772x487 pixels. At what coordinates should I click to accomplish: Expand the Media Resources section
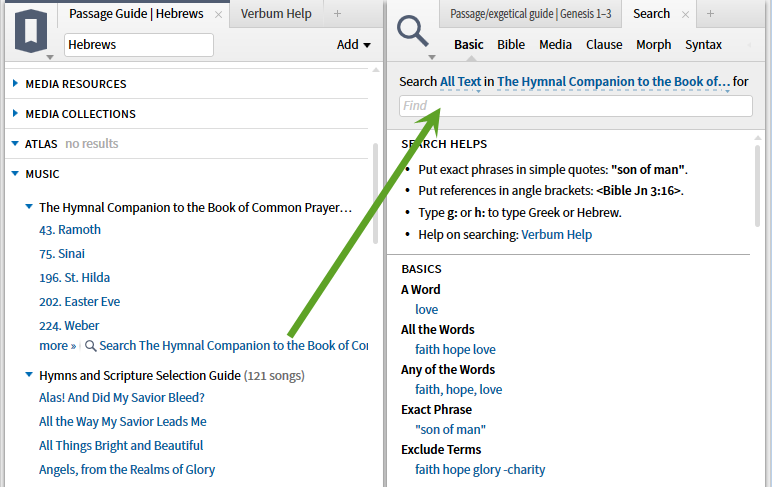[x=16, y=84]
